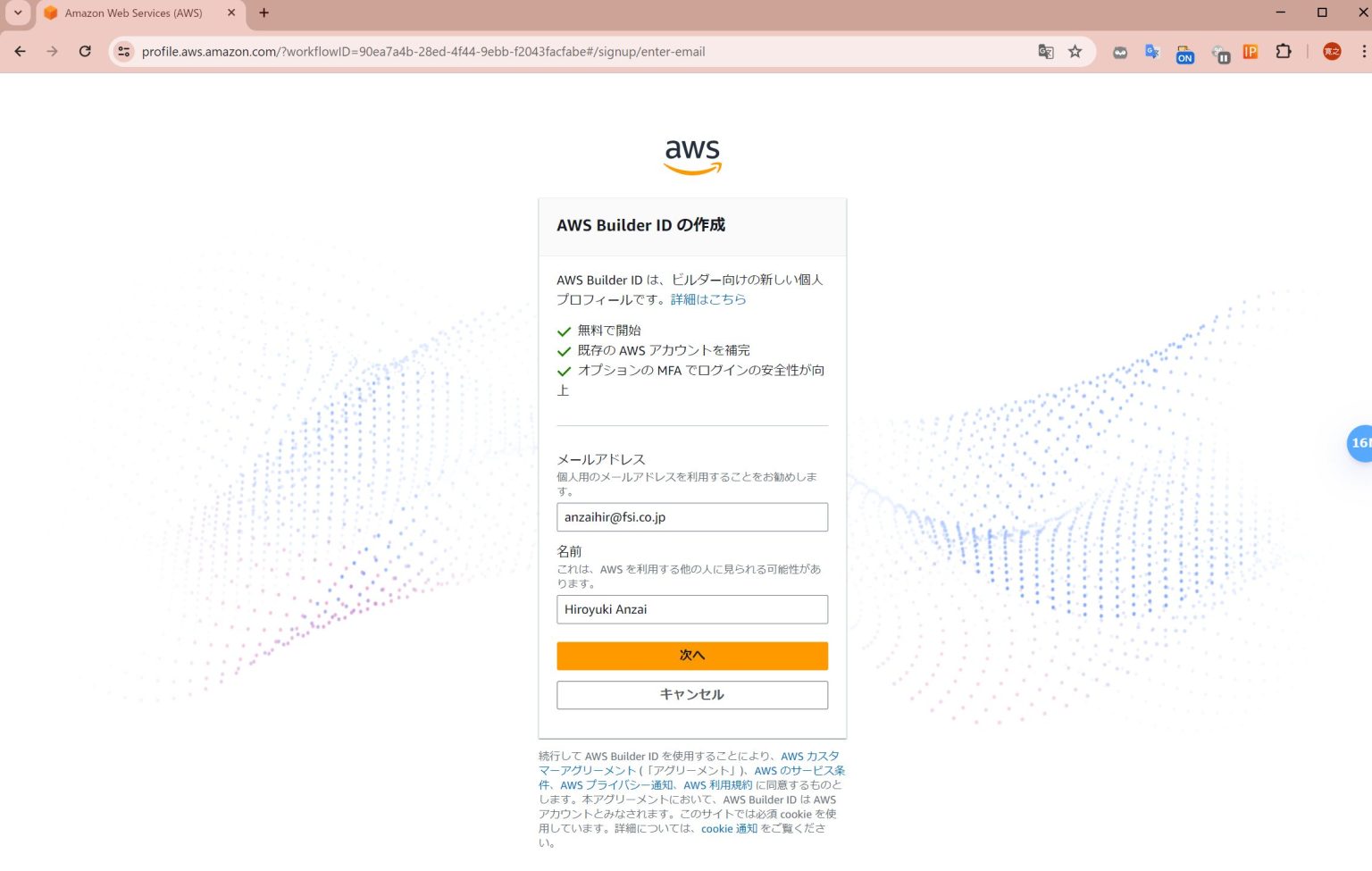Viewport: 1372px width, 871px height.
Task: Cancel signup with the キャンセル button
Action: click(692, 694)
